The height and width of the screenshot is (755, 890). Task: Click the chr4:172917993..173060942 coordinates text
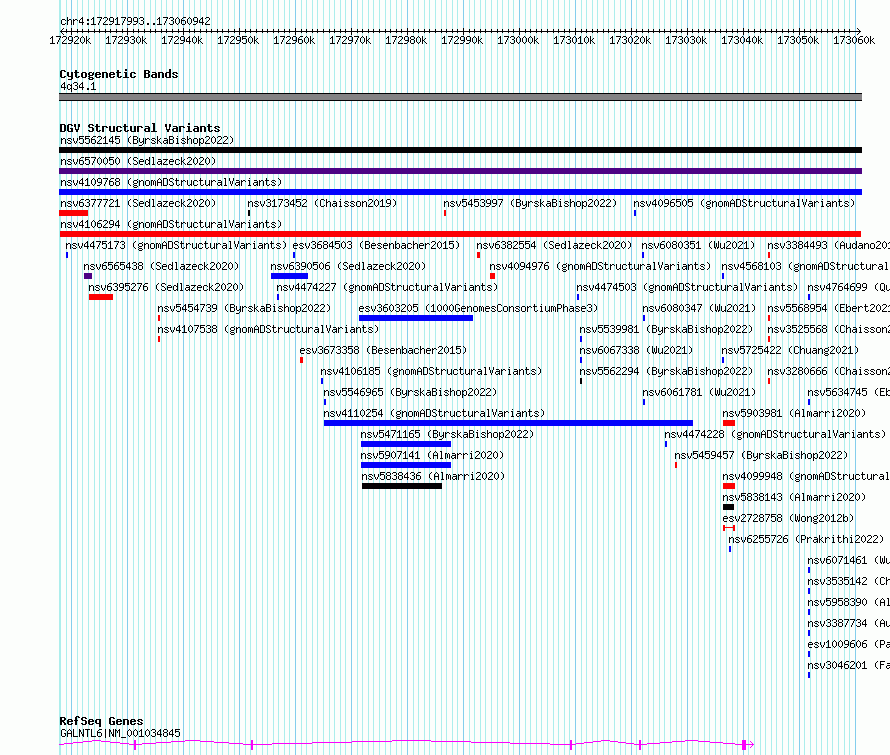coord(135,22)
